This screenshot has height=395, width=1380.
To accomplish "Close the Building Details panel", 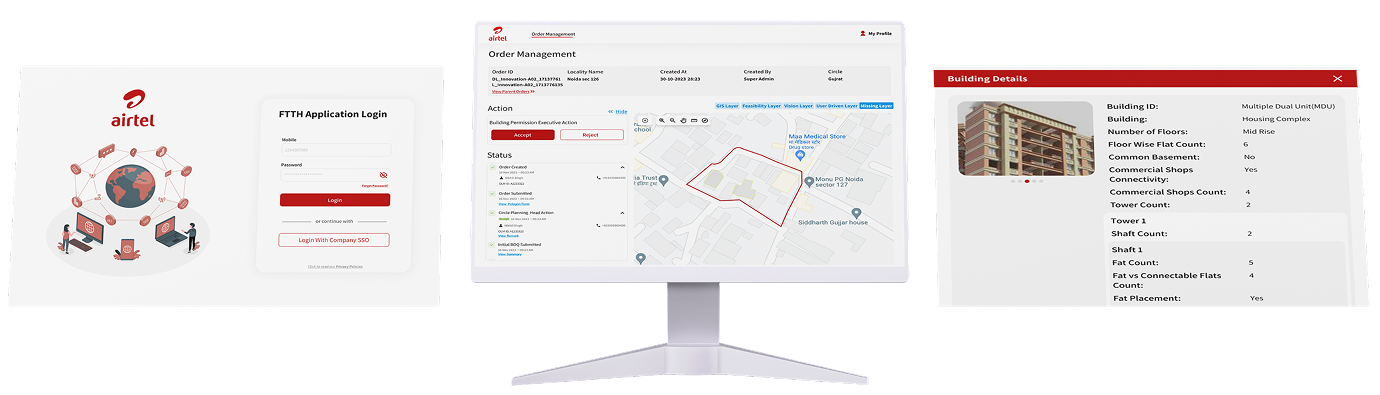I will coord(1338,78).
